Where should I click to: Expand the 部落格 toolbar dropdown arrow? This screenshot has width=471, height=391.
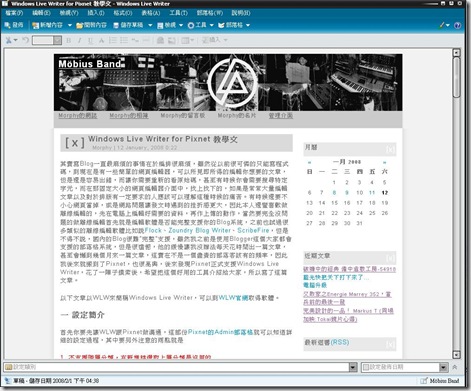coord(248,25)
